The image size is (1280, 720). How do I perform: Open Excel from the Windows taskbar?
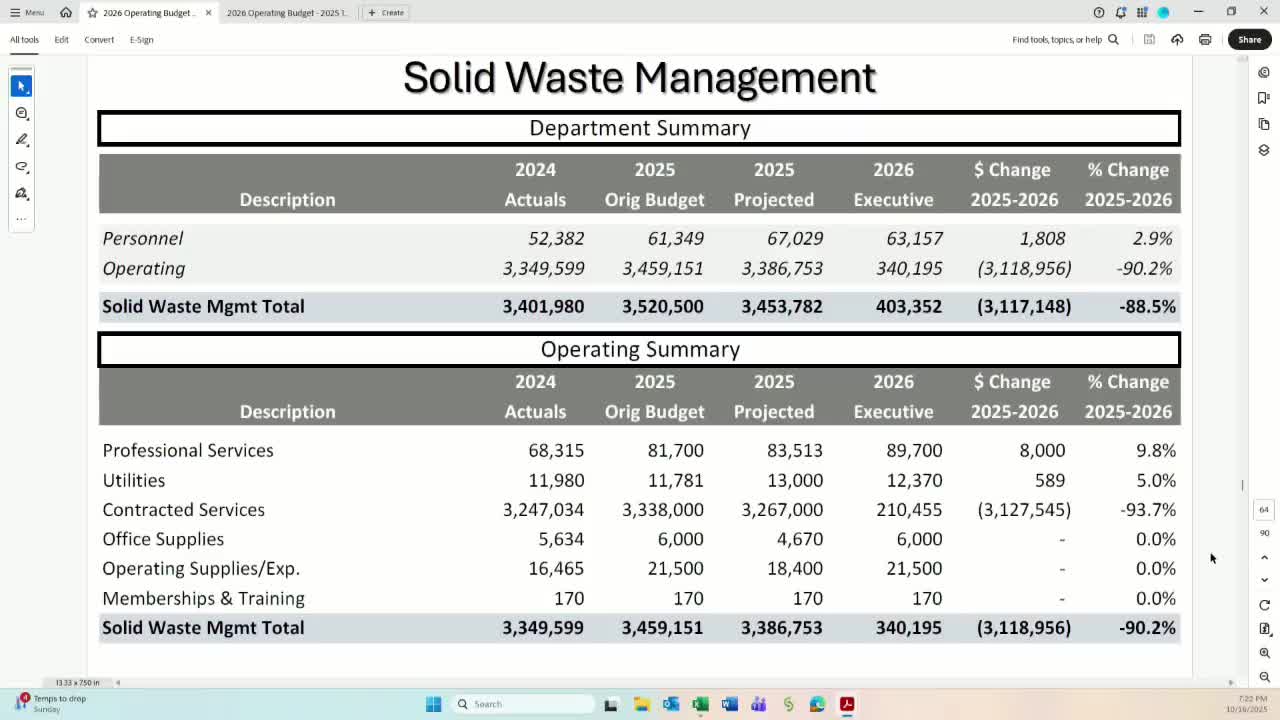(x=700, y=704)
